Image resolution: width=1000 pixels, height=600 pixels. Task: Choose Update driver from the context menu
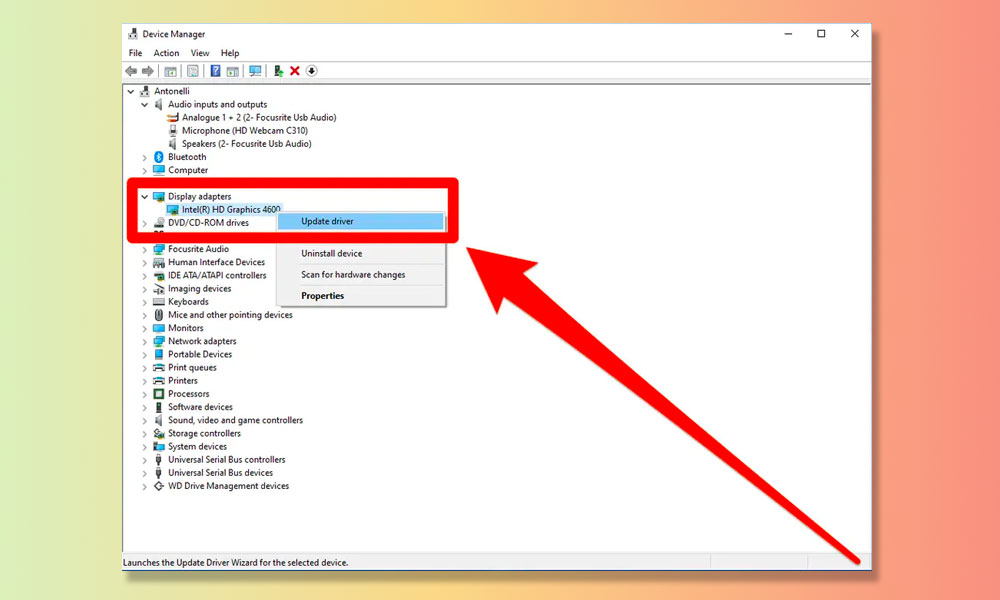pyautogui.click(x=361, y=221)
